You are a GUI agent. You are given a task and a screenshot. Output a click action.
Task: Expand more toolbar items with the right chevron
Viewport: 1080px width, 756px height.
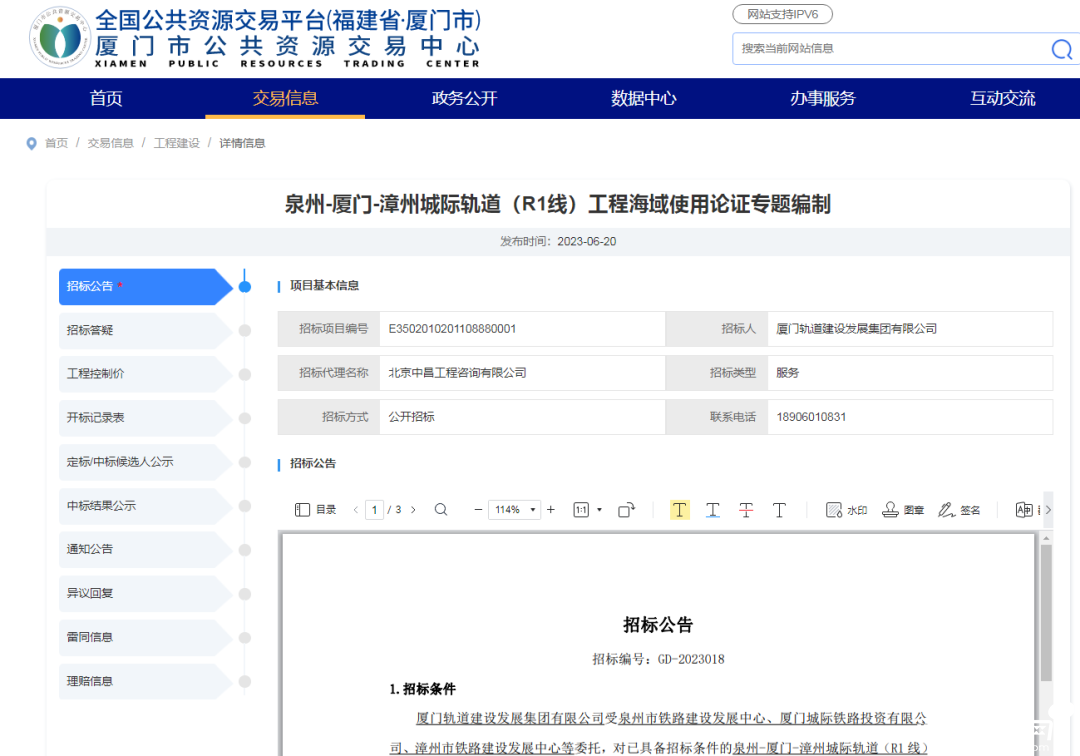1048,510
